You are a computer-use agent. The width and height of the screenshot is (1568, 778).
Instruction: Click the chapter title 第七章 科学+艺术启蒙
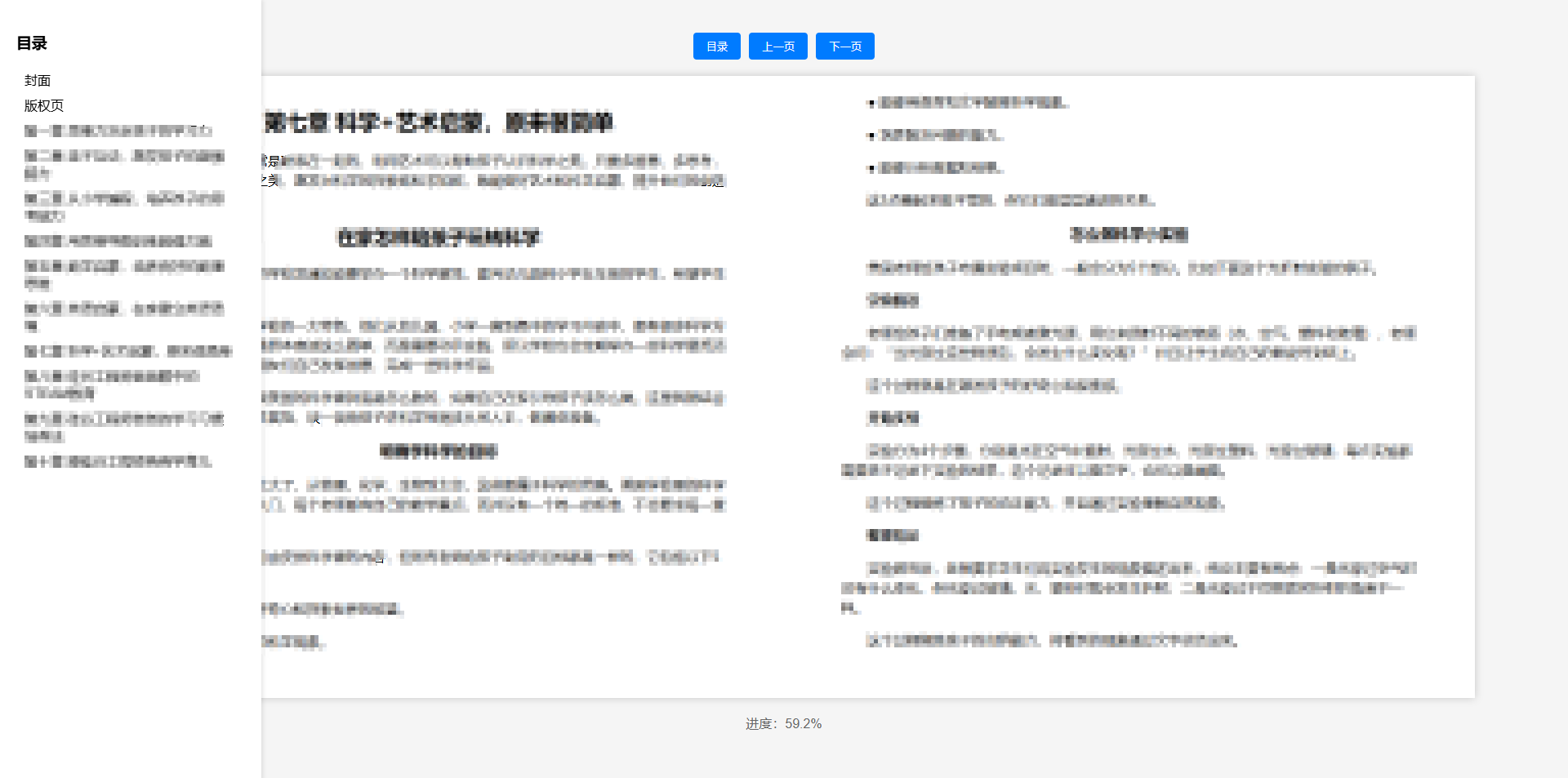click(441, 123)
